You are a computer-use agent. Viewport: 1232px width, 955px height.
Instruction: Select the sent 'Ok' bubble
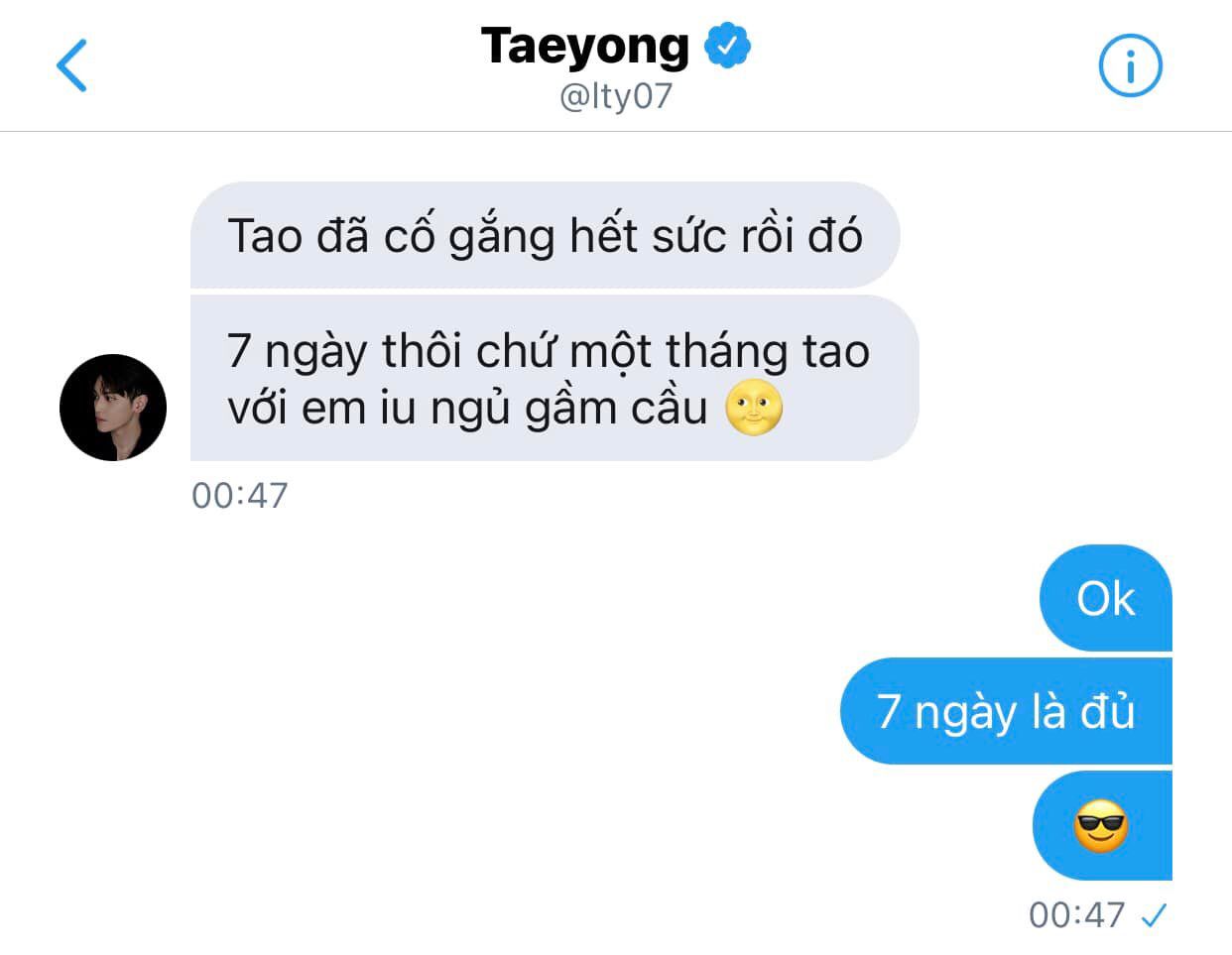pos(1105,598)
